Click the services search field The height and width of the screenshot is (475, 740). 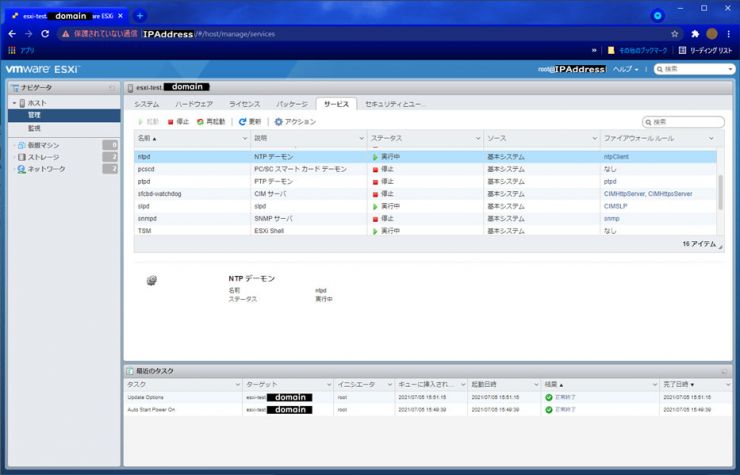click(x=683, y=122)
